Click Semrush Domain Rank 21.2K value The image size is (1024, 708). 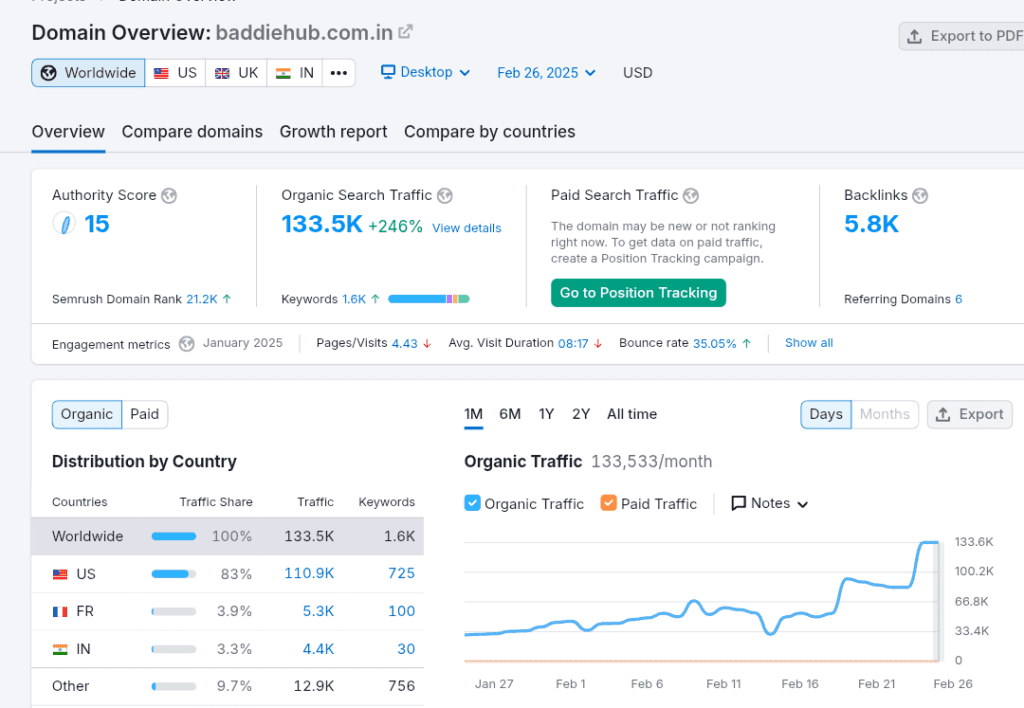[x=202, y=299]
